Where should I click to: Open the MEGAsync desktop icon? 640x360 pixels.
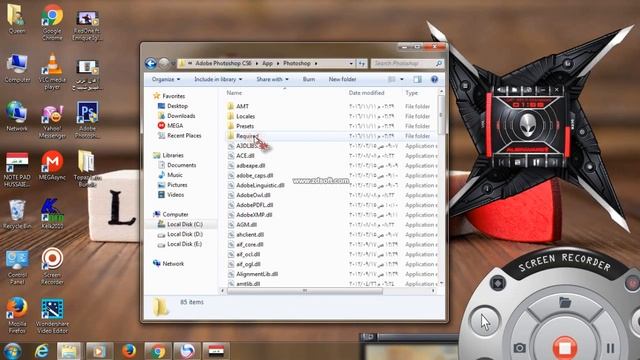[52, 165]
